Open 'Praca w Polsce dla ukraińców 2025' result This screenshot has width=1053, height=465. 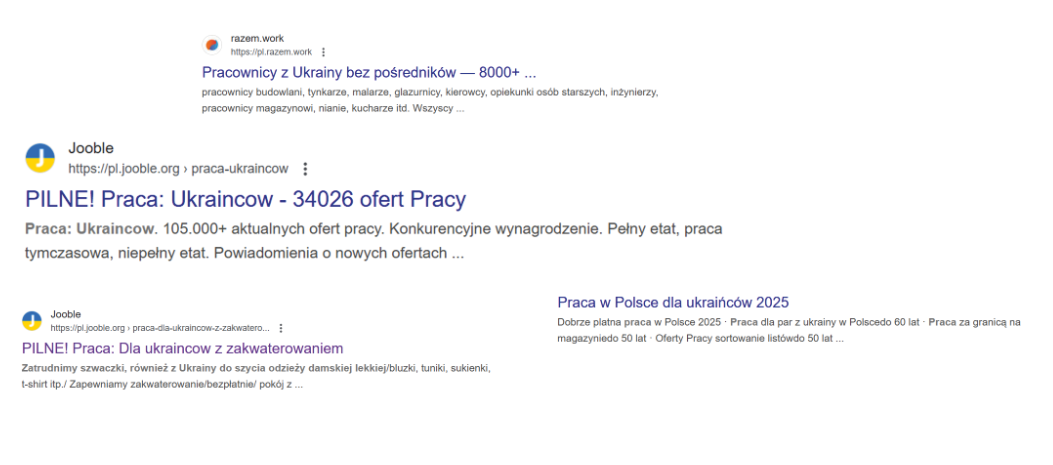pos(673,302)
